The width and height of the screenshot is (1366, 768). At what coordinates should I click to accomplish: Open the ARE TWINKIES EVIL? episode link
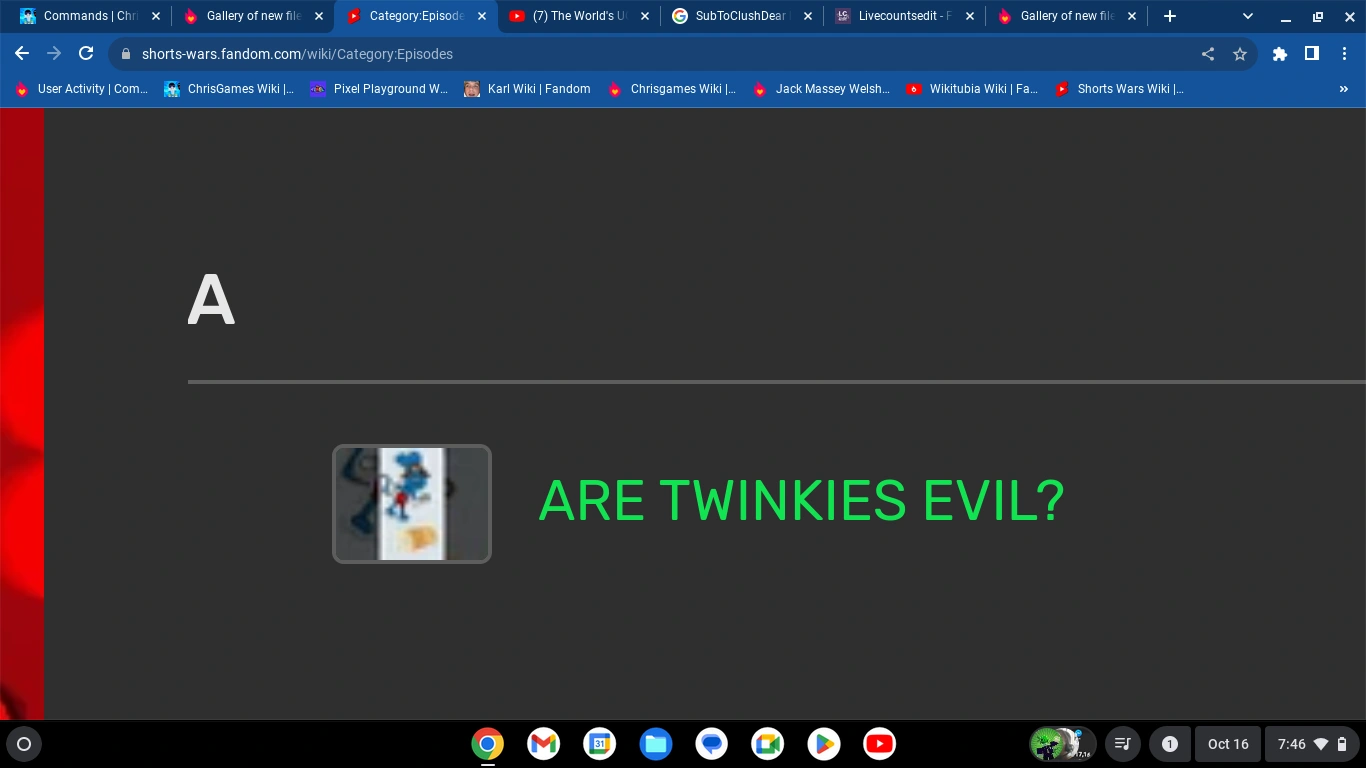tap(800, 501)
